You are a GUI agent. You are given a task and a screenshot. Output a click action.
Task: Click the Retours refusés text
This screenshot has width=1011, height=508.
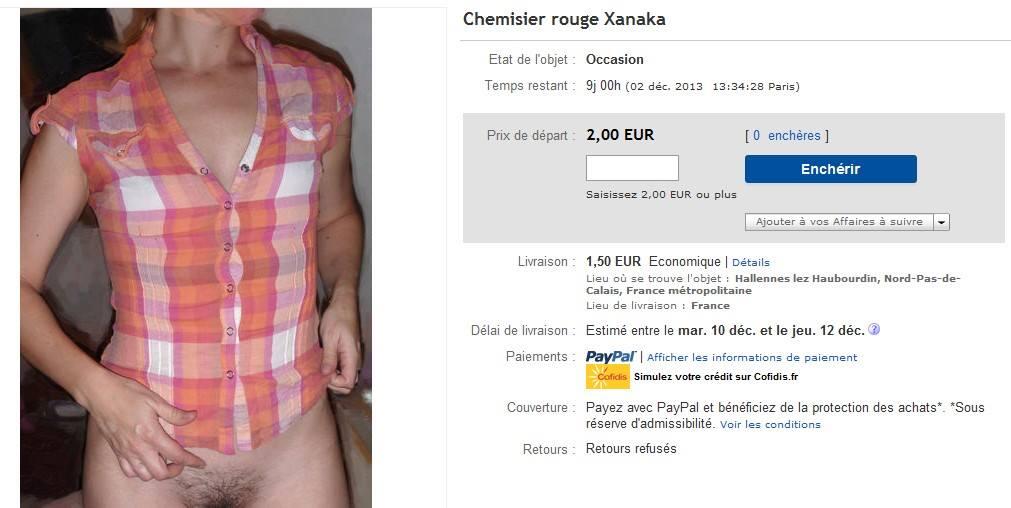(x=631, y=449)
